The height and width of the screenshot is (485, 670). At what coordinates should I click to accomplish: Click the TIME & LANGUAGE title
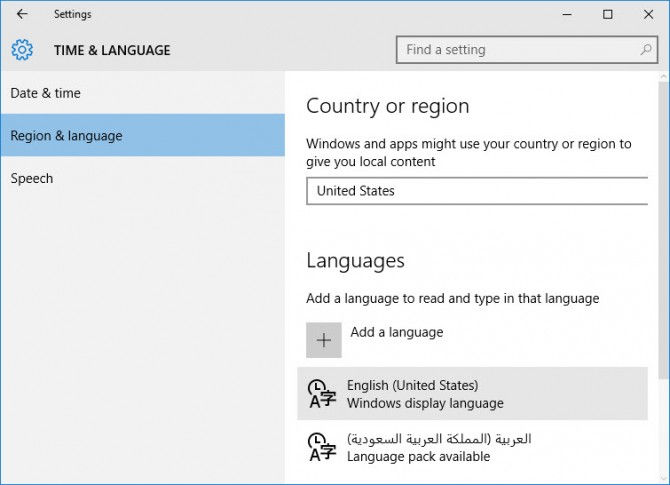[112, 50]
